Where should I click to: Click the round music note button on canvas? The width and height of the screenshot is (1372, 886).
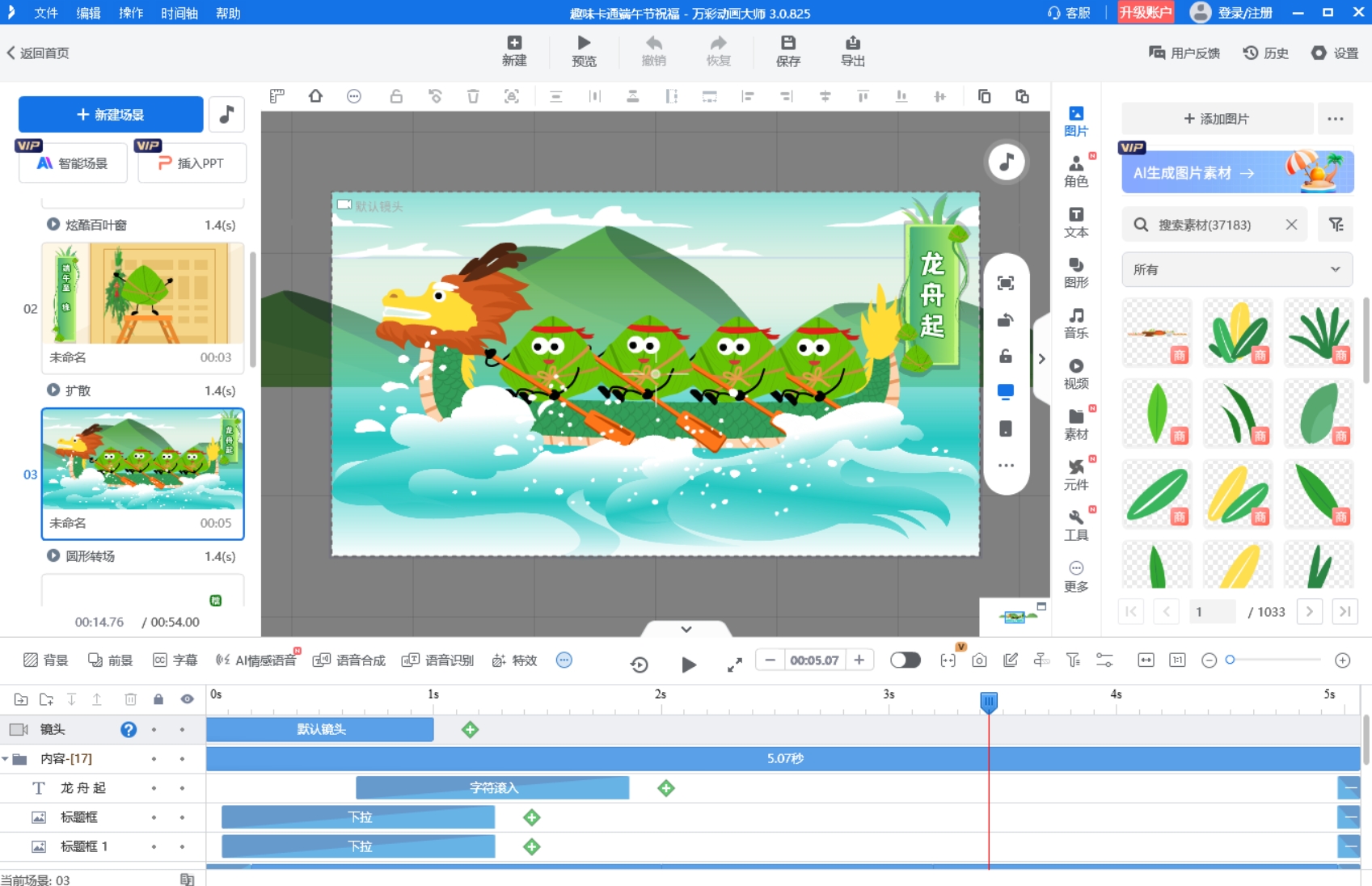click(x=1006, y=162)
